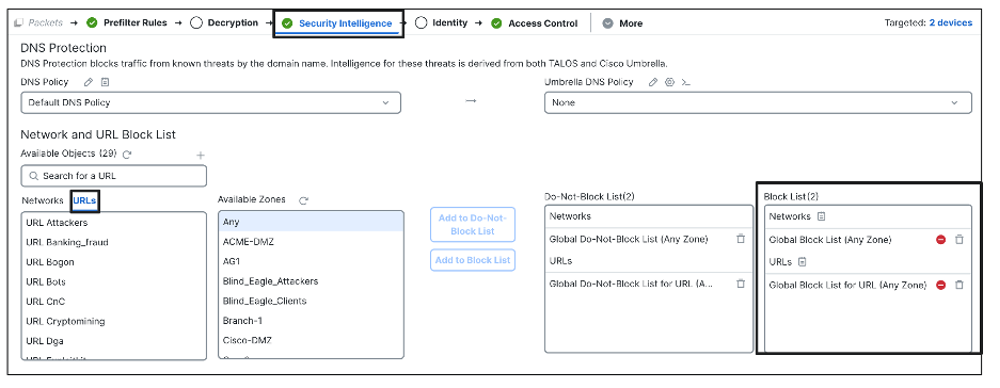
Task: Expand the Umbrella DNS Policy dropdown
Action: point(758,103)
